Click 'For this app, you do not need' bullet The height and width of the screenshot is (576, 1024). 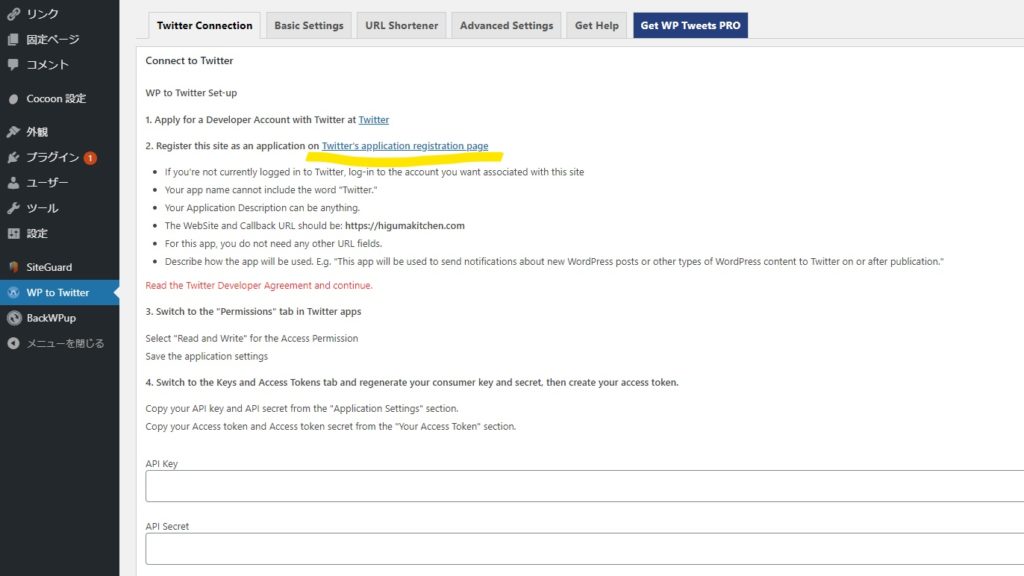(x=273, y=244)
